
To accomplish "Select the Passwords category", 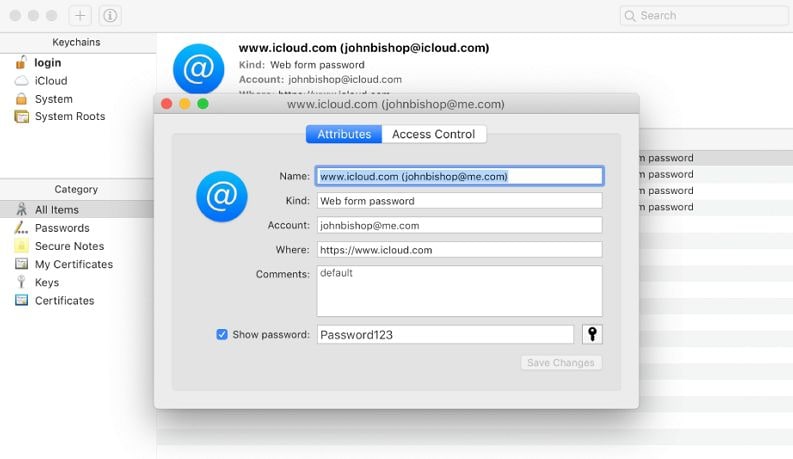I will (62, 228).
